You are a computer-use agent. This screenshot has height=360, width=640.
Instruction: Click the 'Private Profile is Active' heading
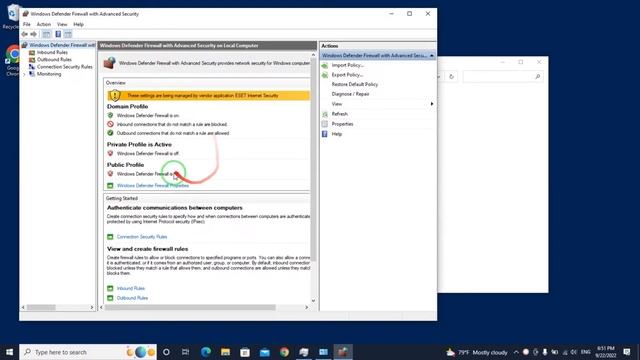coord(139,144)
